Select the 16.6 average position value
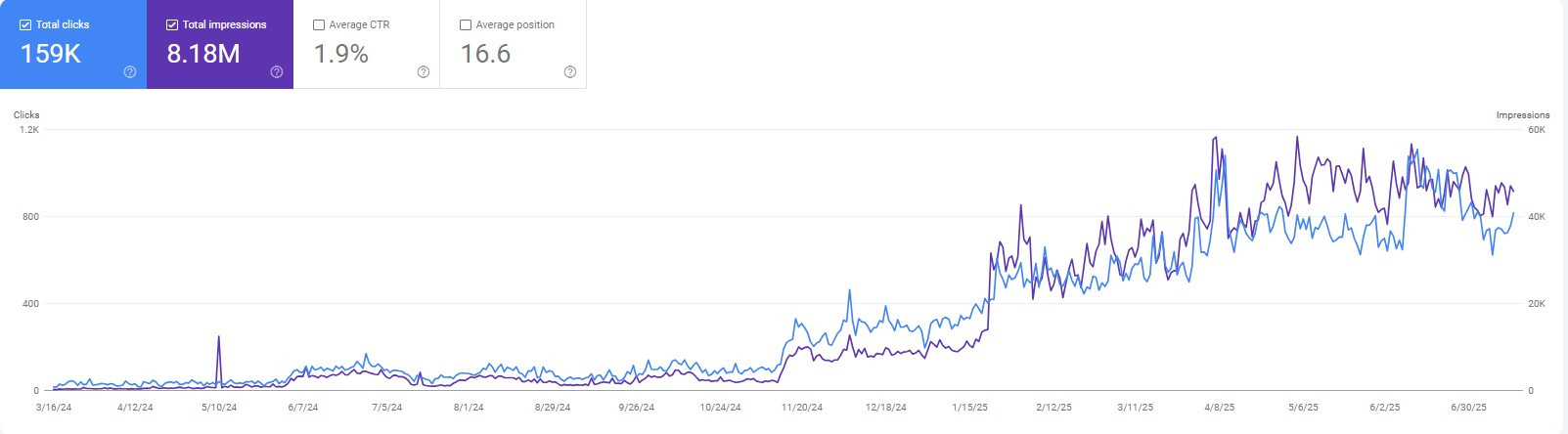 485,54
